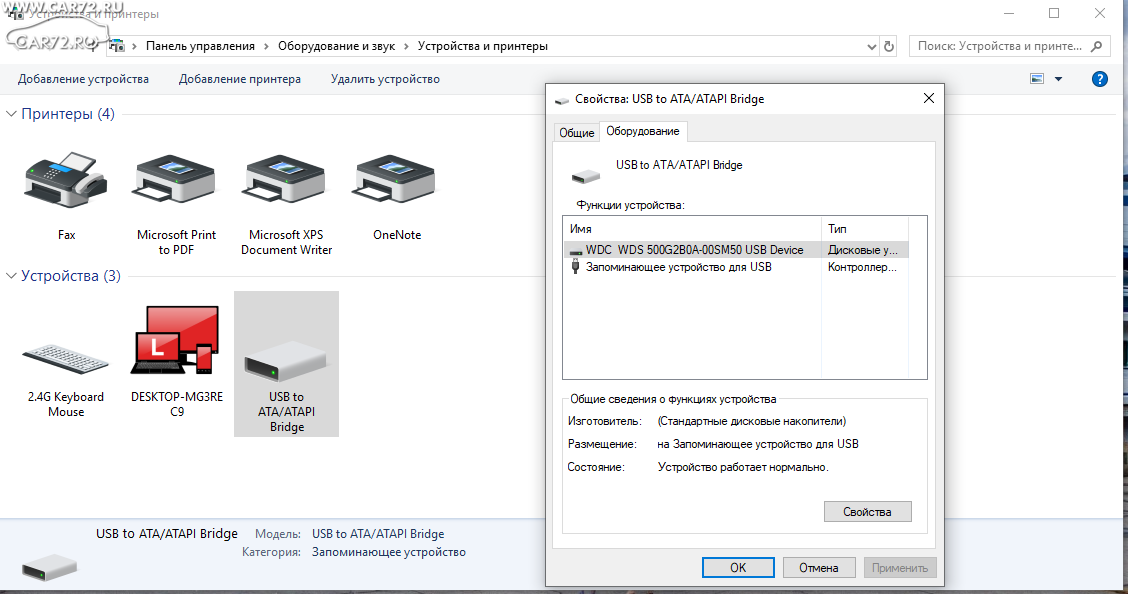Collapse the Устройства (3) group
The image size is (1128, 594).
tap(12, 275)
